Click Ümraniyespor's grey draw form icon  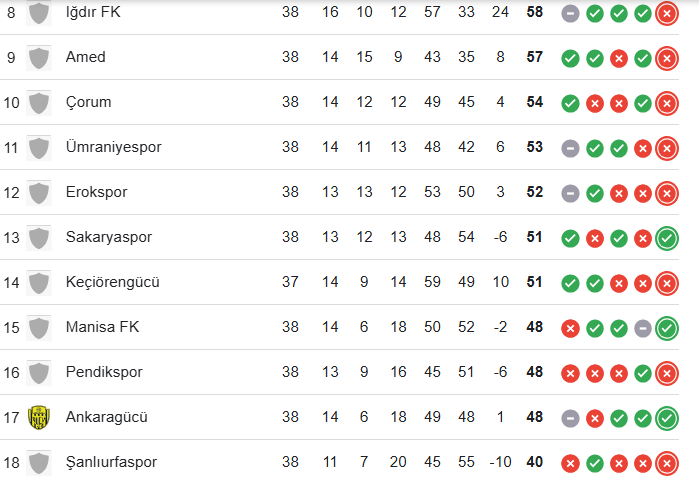point(570,149)
